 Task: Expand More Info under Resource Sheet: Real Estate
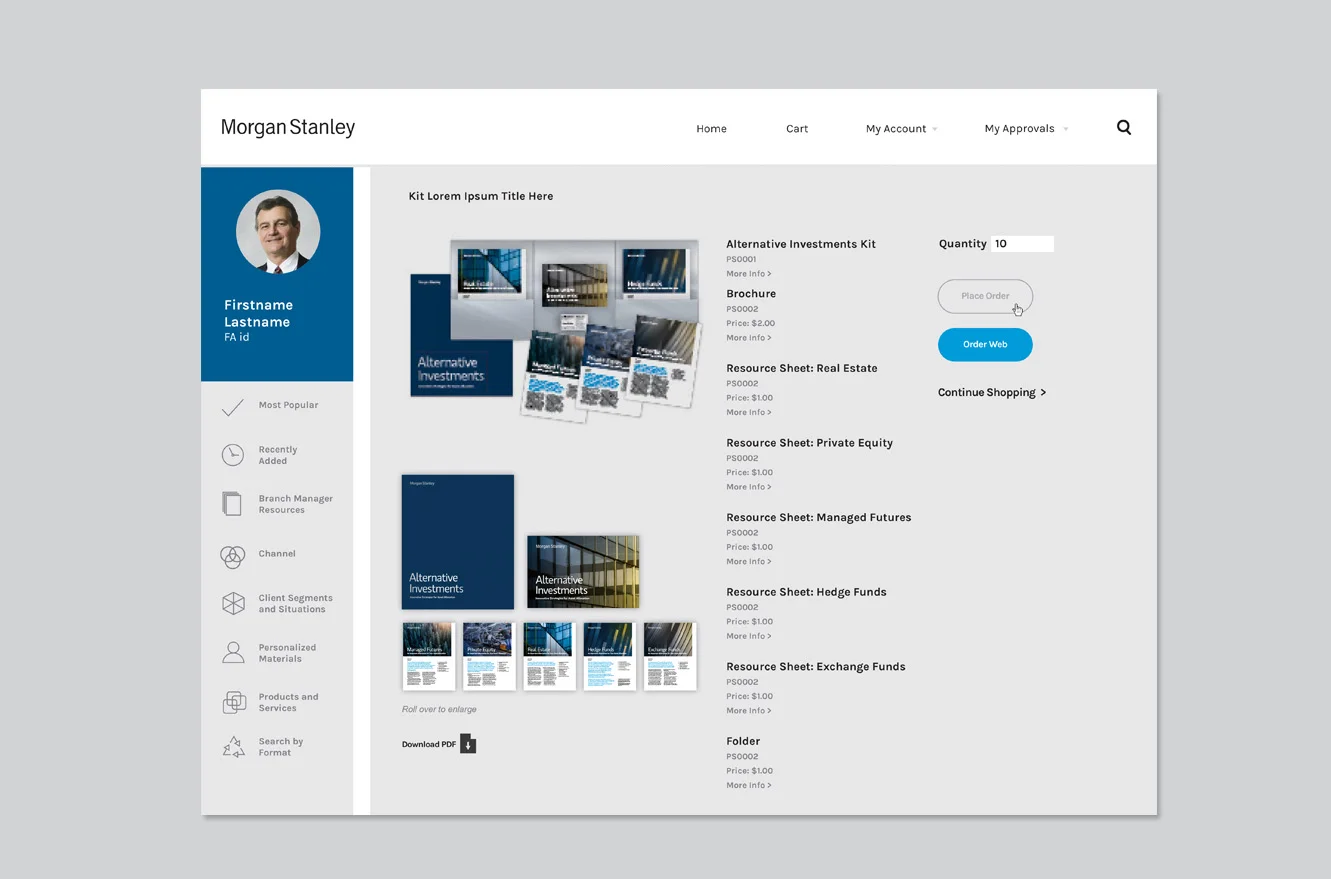click(x=749, y=412)
